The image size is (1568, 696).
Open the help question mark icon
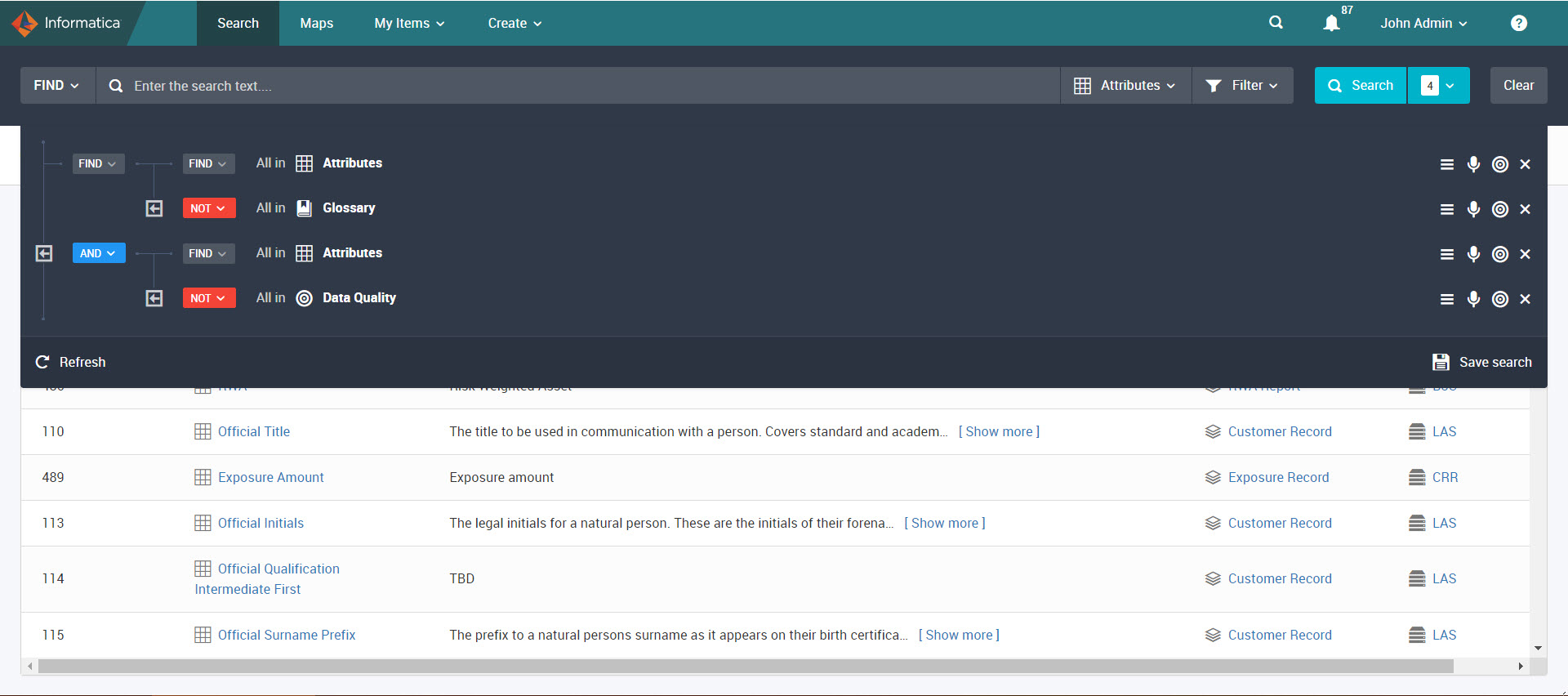1519,23
